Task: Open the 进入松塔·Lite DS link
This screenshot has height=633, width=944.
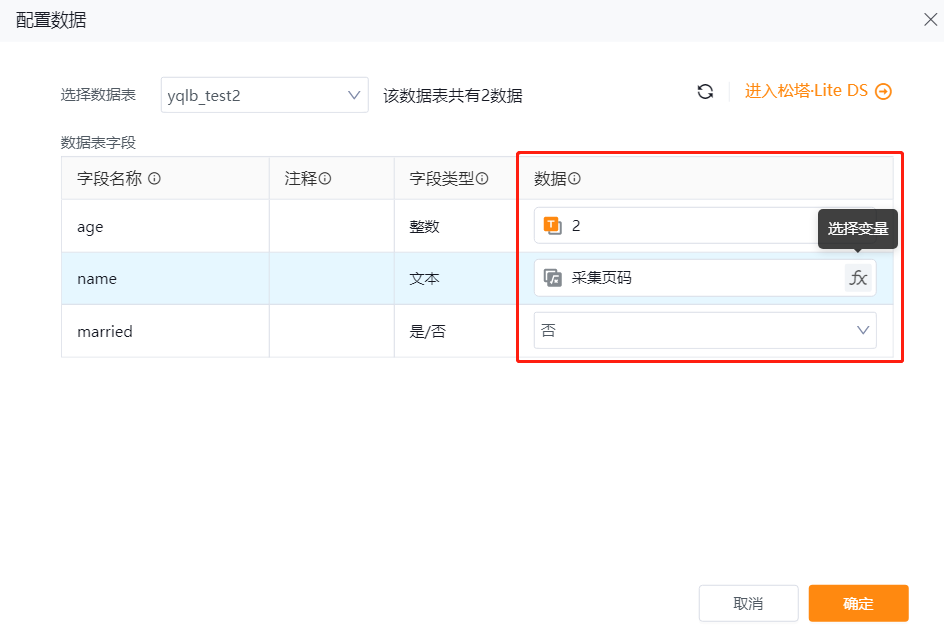Action: [806, 92]
